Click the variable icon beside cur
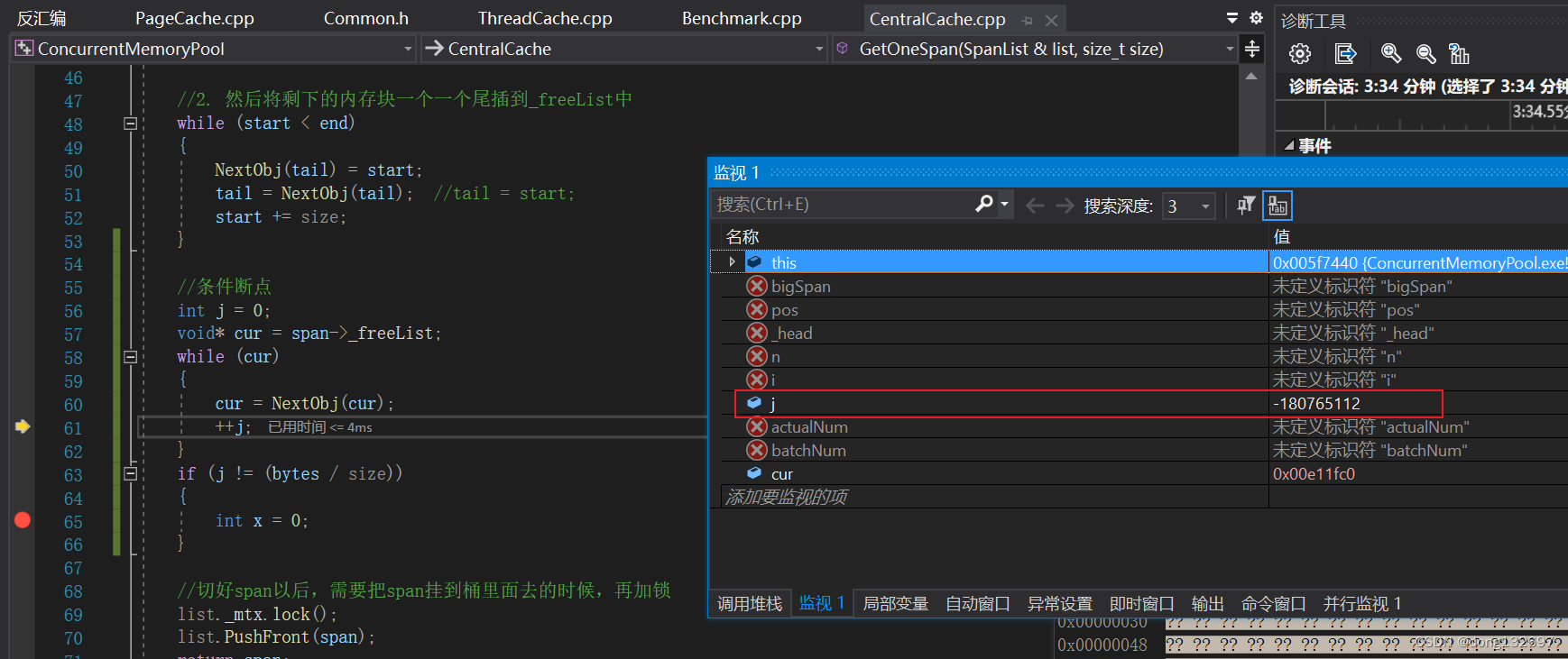 pyautogui.click(x=754, y=473)
